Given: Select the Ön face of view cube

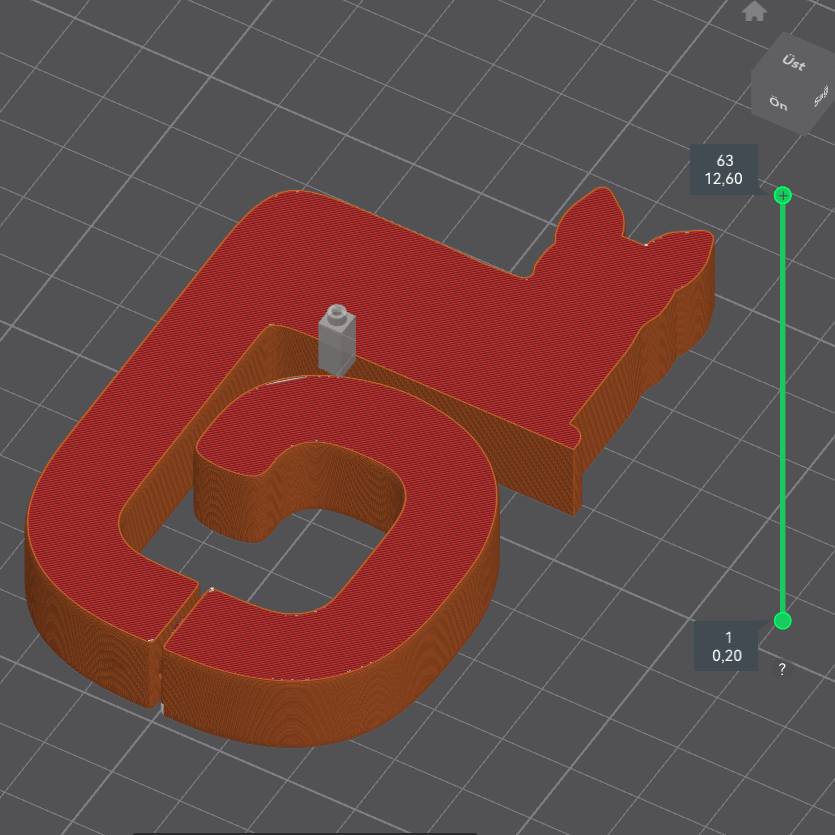Looking at the screenshot, I should [779, 103].
